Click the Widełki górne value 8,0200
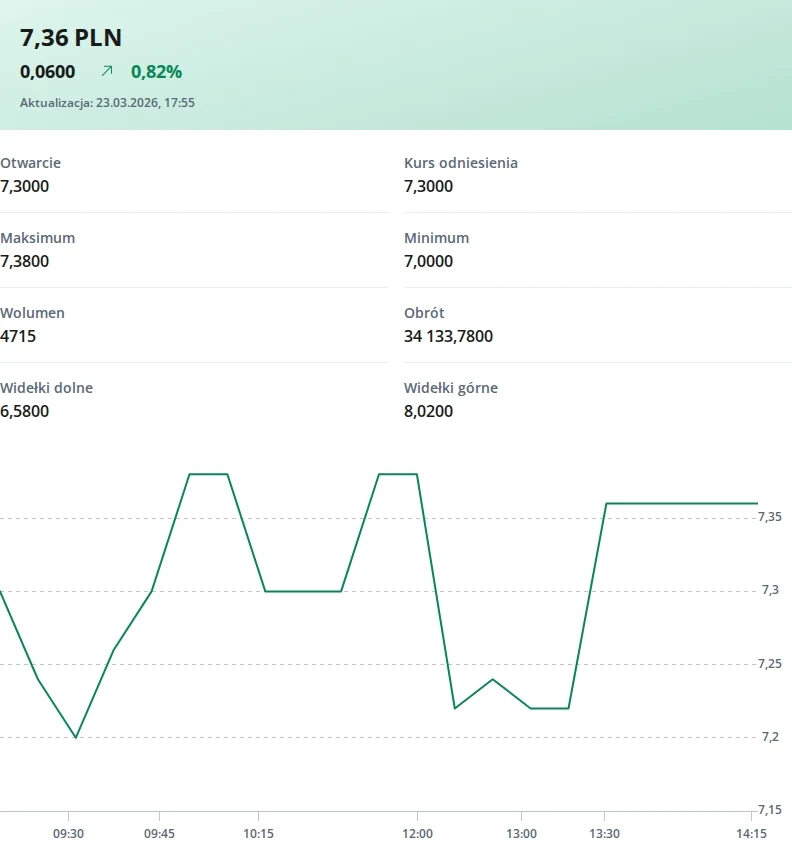This screenshot has width=792, height=865. (x=428, y=411)
